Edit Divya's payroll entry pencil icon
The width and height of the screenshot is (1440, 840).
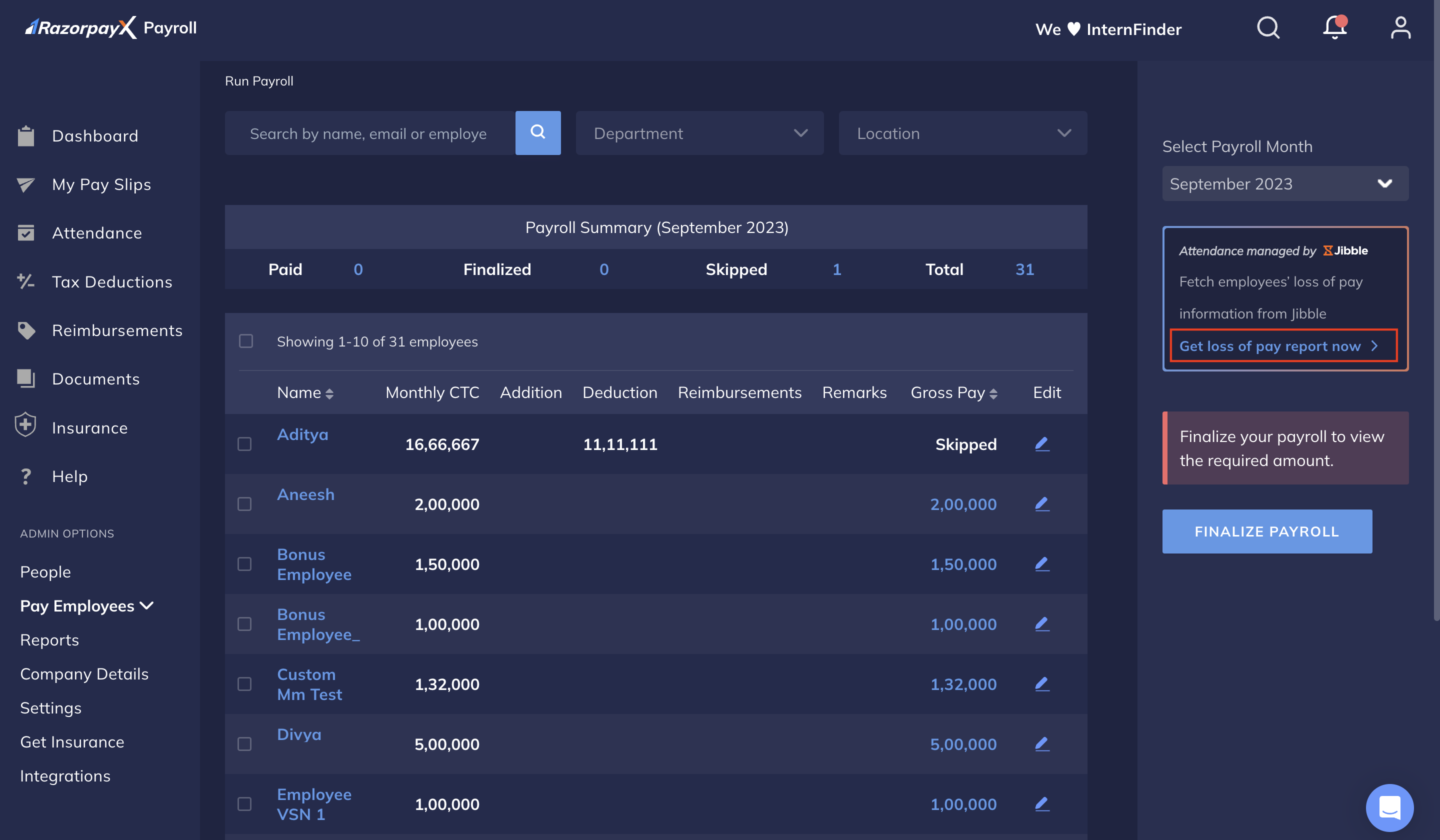tap(1041, 744)
